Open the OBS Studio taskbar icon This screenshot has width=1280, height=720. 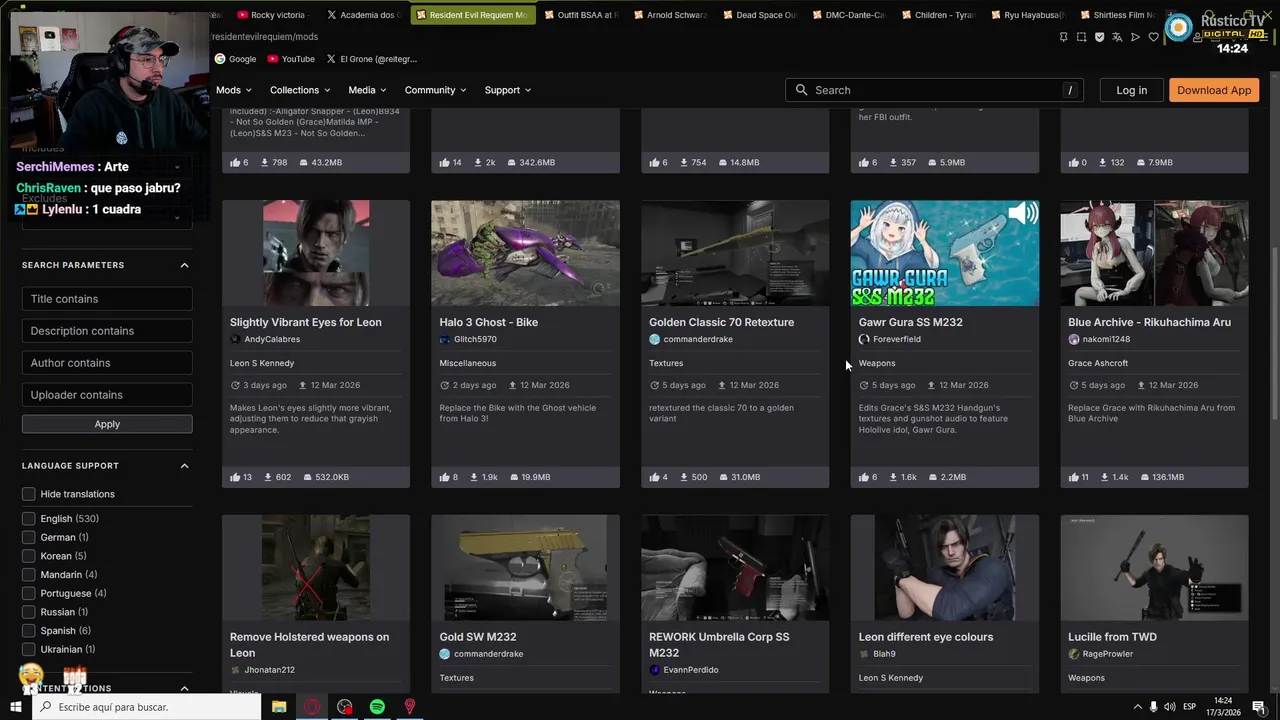click(345, 707)
